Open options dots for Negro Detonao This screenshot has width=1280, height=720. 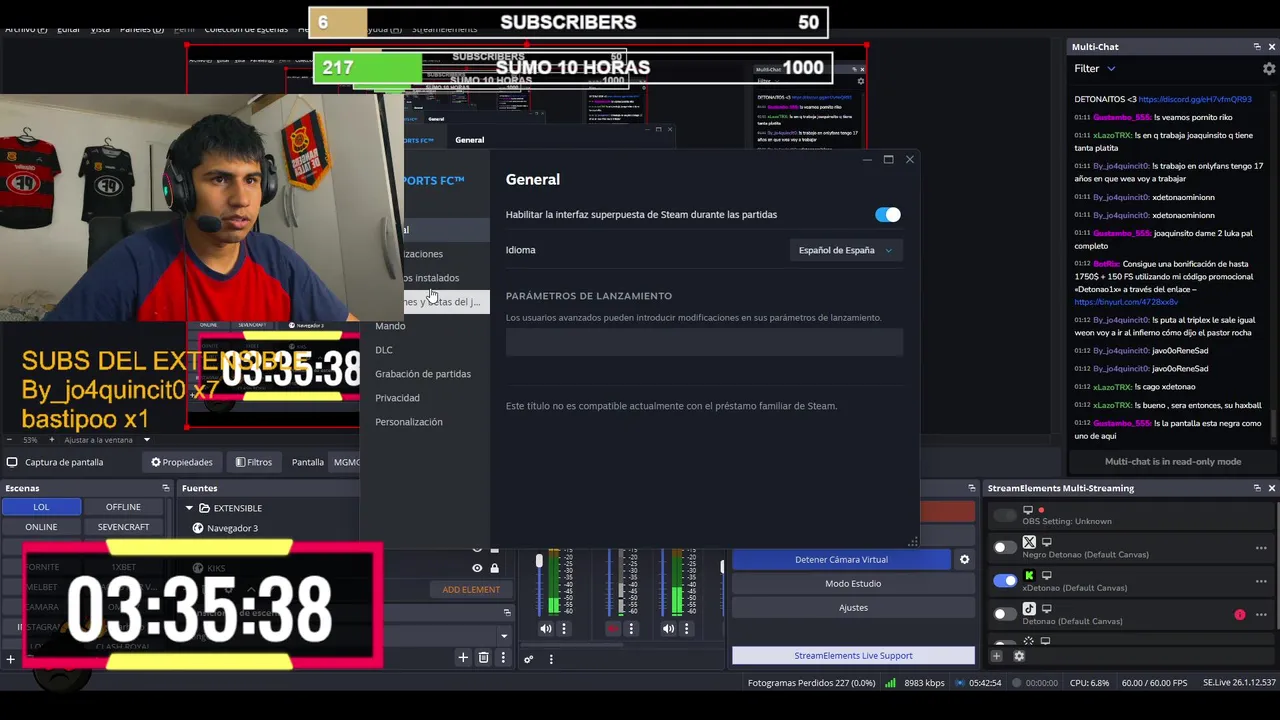[1261, 548]
